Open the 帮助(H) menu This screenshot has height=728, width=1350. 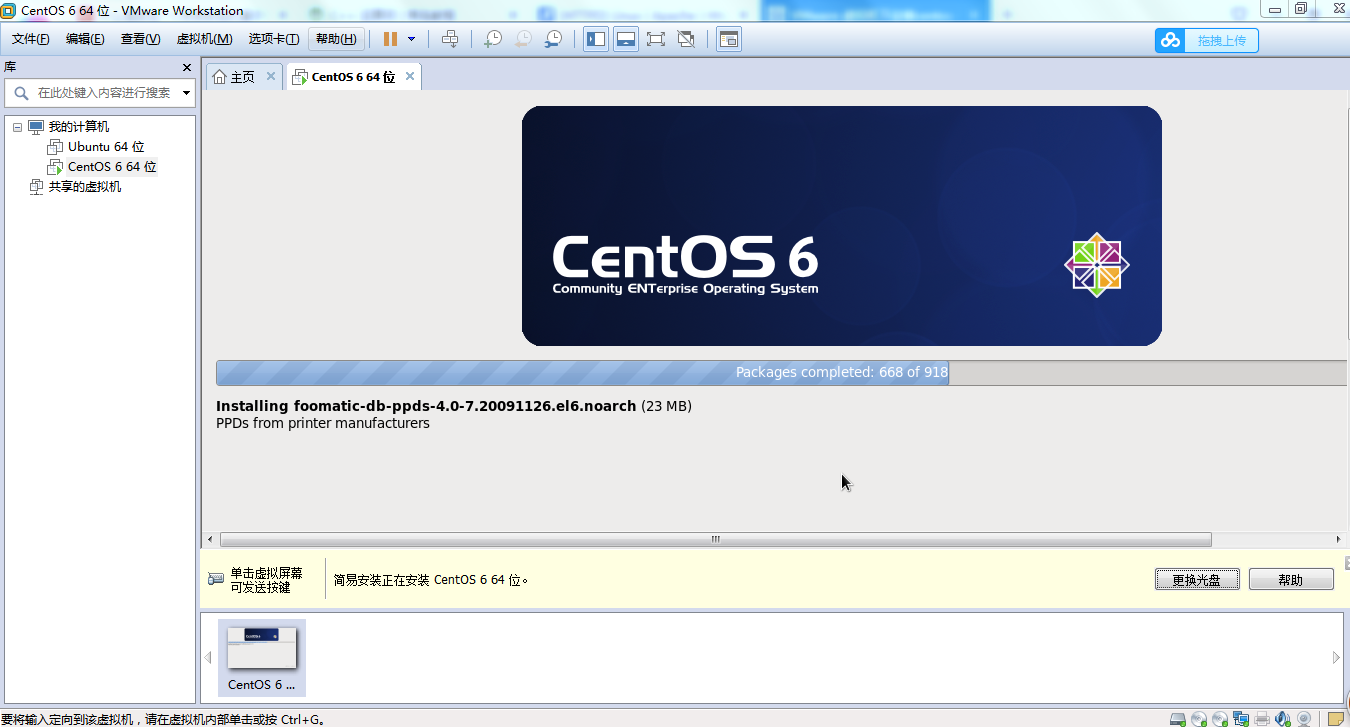335,39
